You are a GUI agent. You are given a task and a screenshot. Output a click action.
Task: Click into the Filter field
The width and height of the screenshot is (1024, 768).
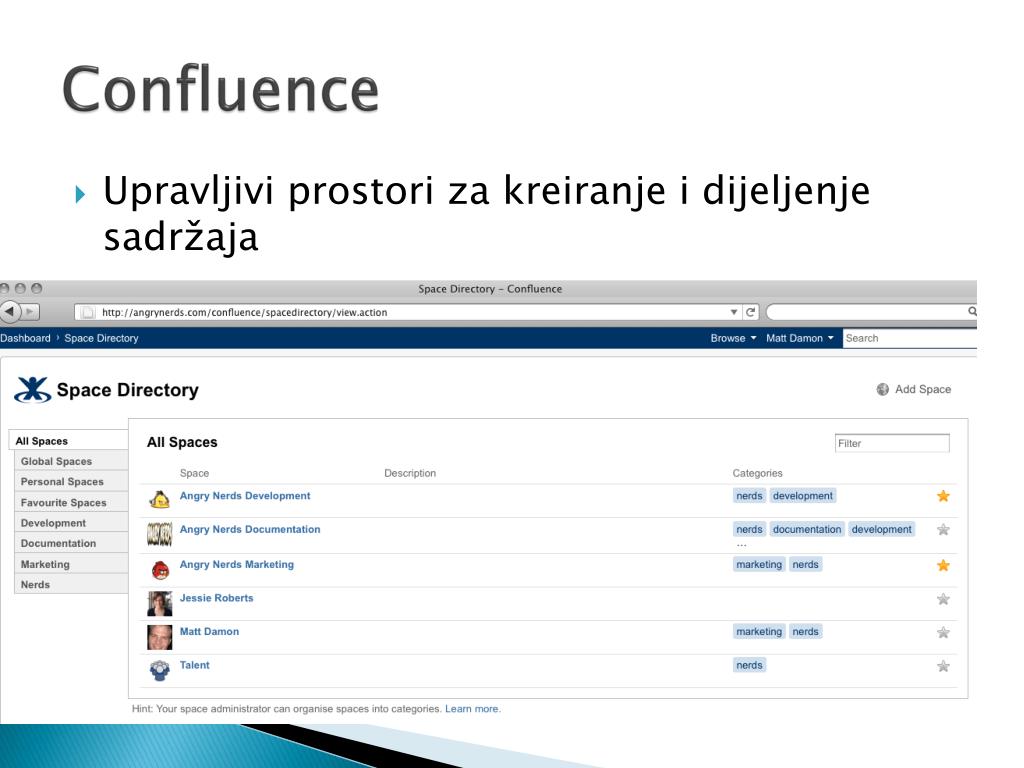(x=892, y=443)
